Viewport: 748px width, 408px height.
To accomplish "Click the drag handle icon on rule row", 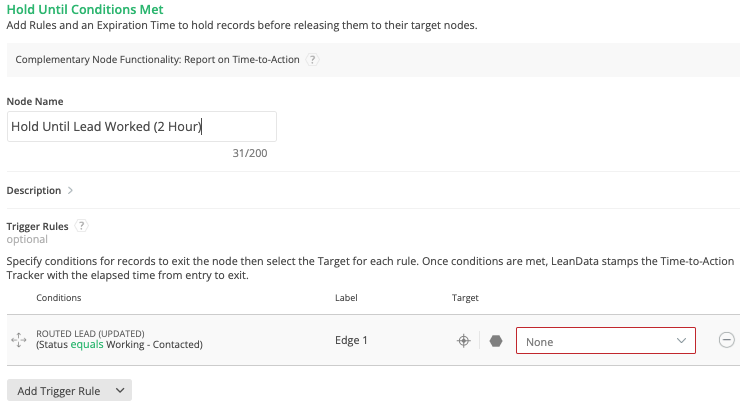I will pyautogui.click(x=19, y=340).
